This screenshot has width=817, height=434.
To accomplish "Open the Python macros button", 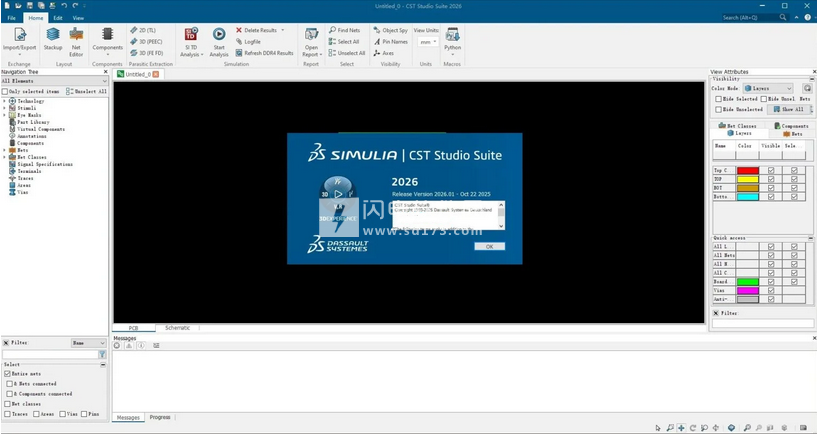I will tap(453, 39).
